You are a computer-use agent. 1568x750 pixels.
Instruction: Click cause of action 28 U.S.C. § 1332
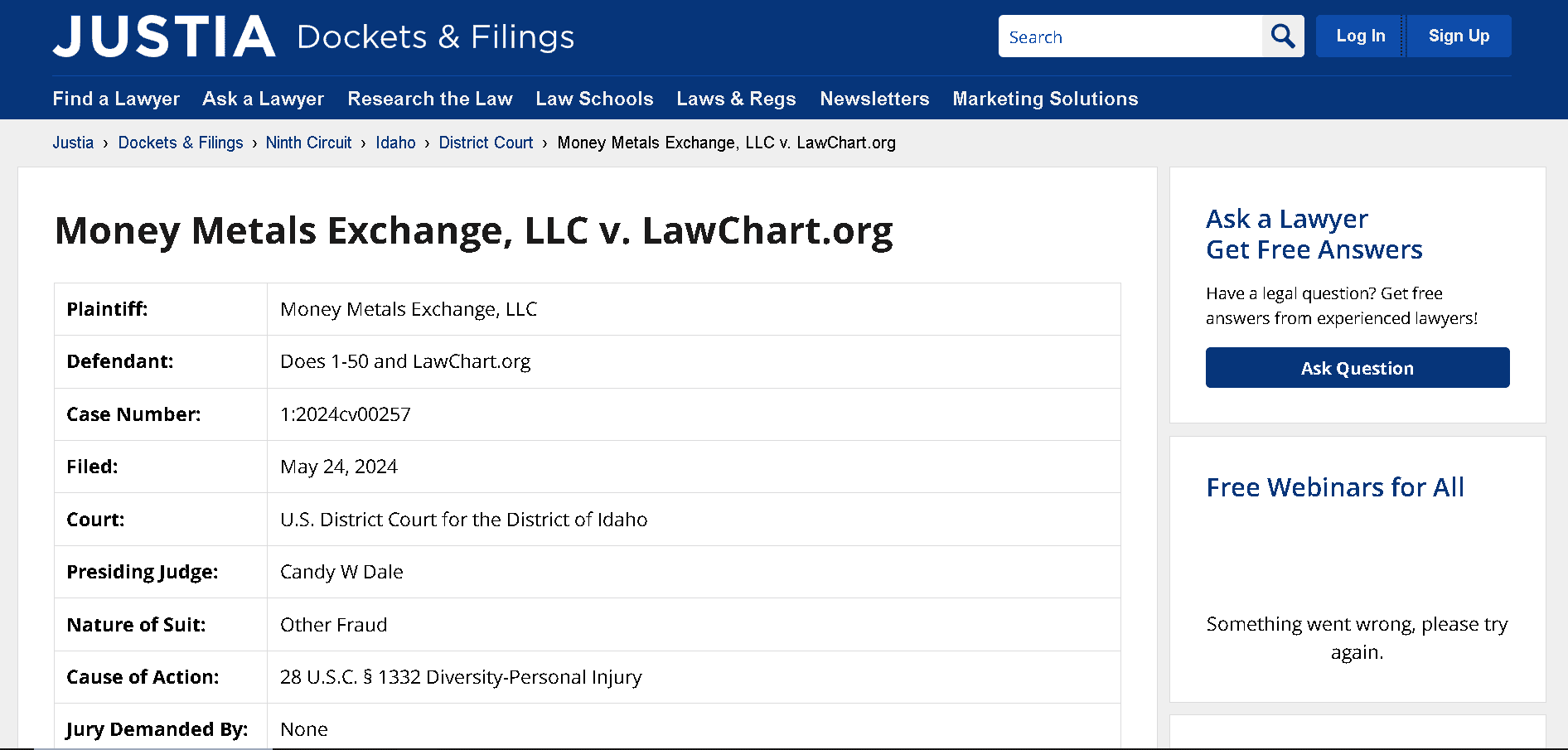click(x=461, y=677)
